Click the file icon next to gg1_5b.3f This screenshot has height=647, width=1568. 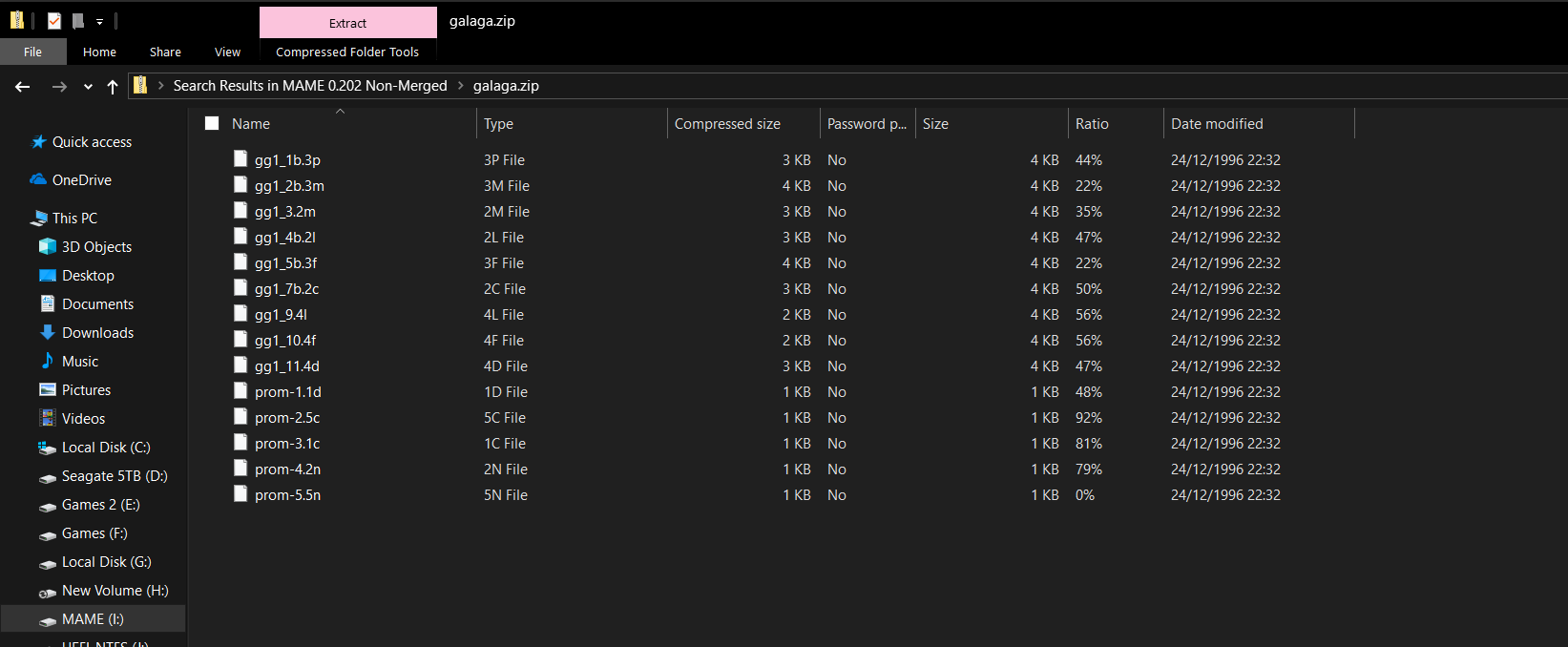click(x=240, y=261)
